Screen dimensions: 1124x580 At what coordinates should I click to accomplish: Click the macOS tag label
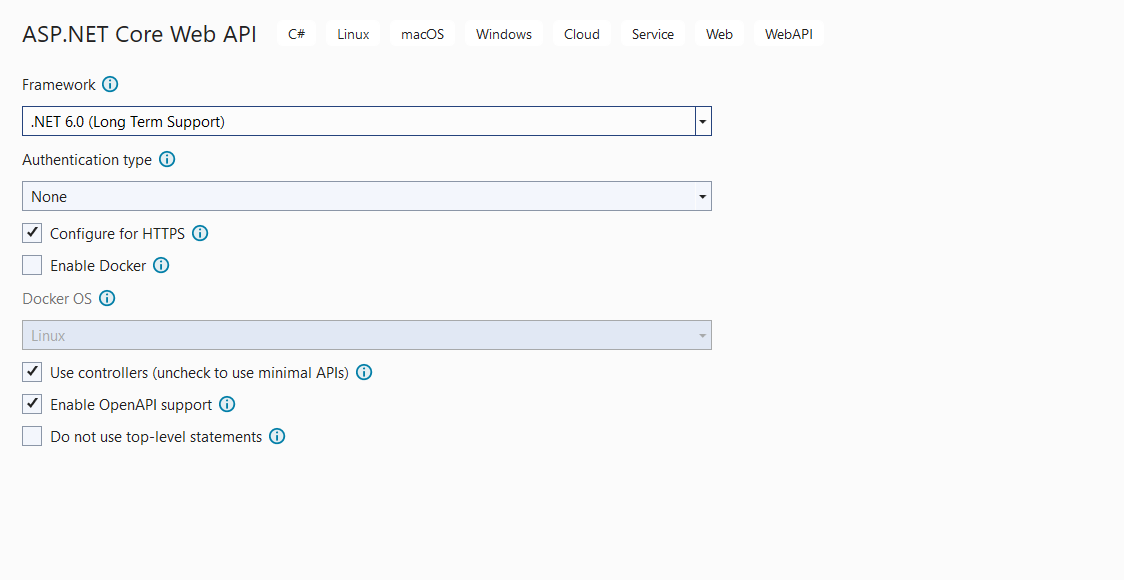click(421, 33)
